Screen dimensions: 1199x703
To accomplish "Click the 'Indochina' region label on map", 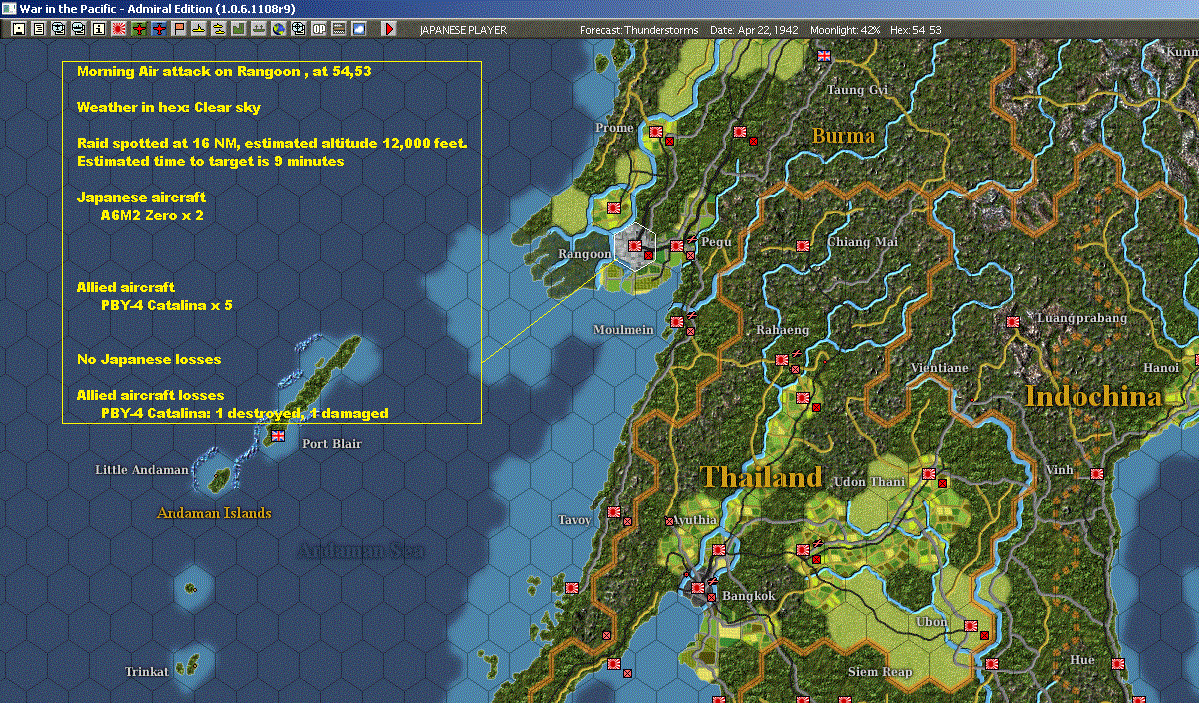I will coord(1093,396).
